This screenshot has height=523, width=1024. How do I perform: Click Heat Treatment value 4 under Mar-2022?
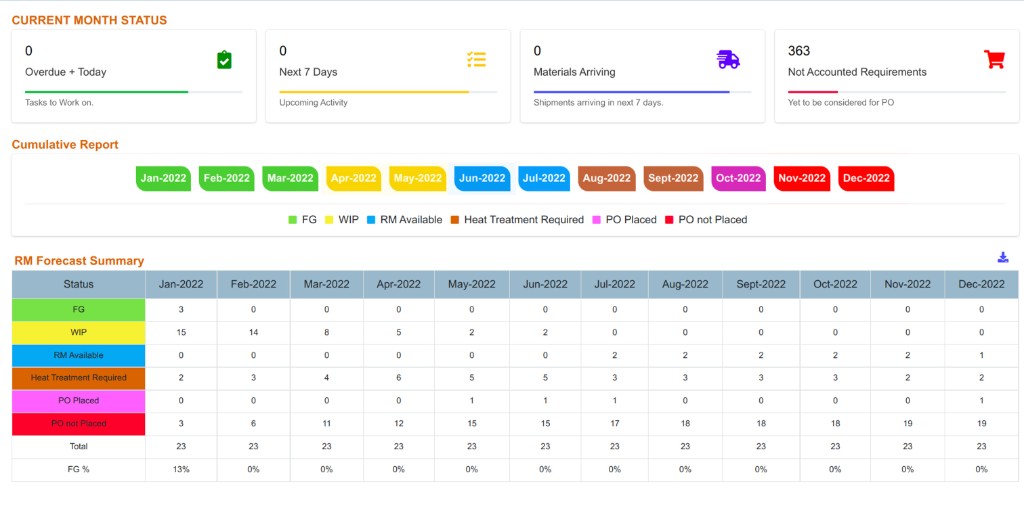coord(327,379)
